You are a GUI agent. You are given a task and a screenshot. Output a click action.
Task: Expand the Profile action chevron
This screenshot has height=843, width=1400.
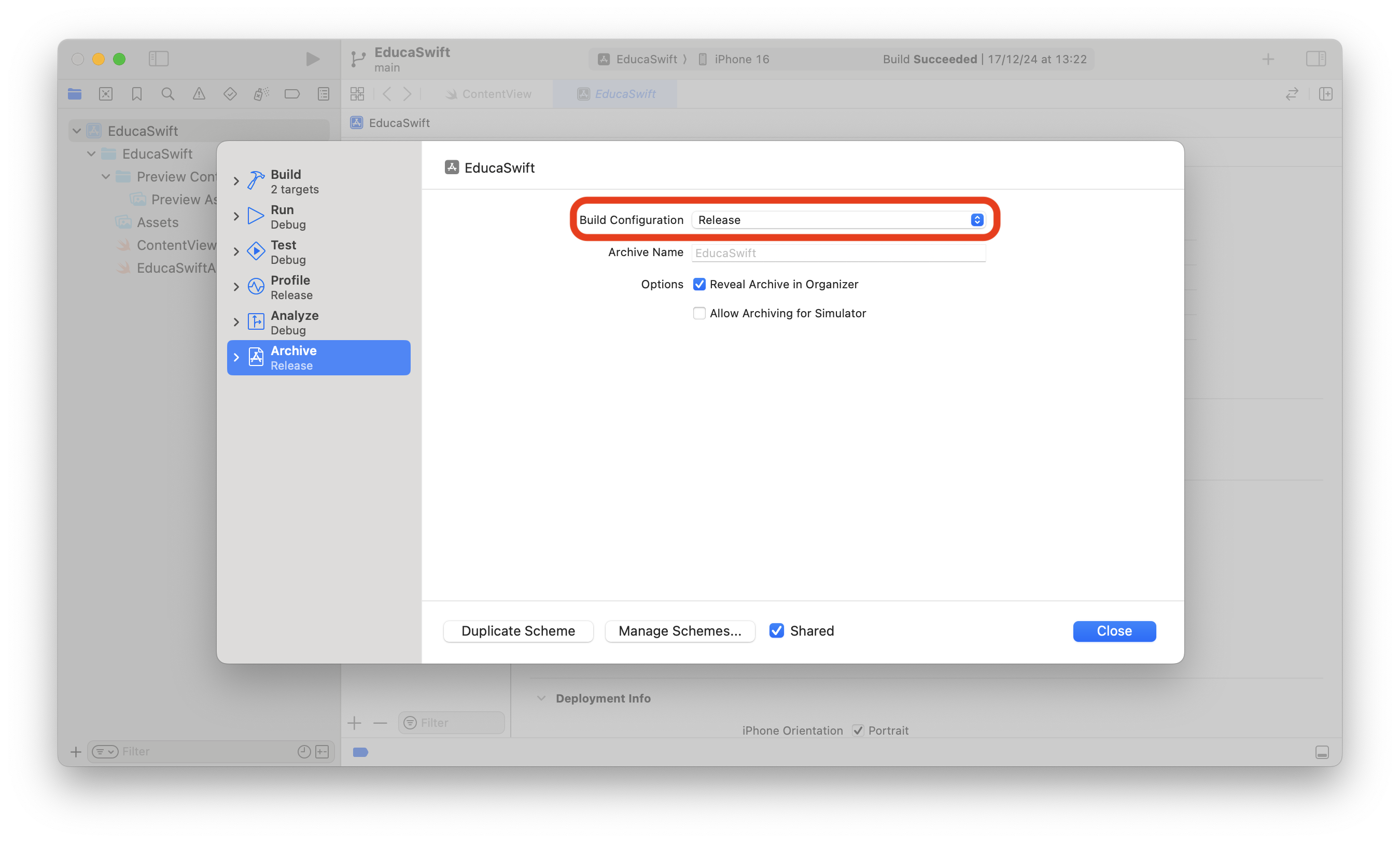[236, 287]
